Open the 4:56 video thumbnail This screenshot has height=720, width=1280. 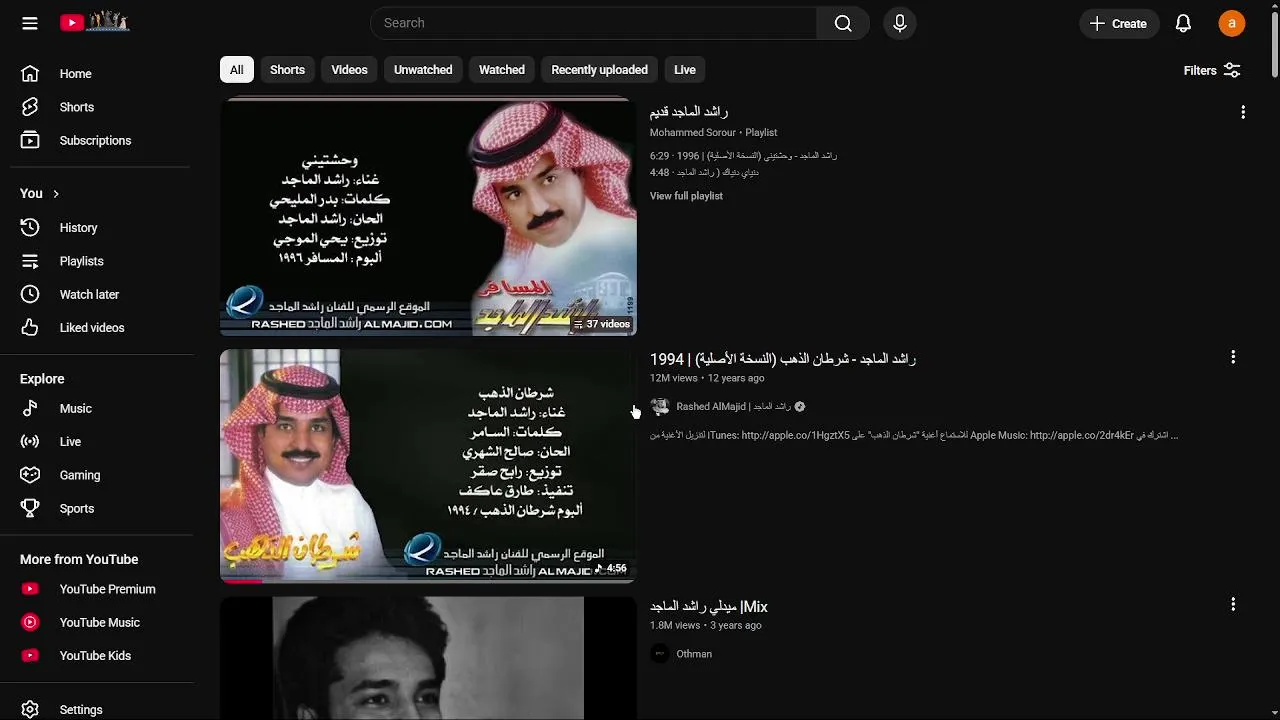click(x=428, y=465)
